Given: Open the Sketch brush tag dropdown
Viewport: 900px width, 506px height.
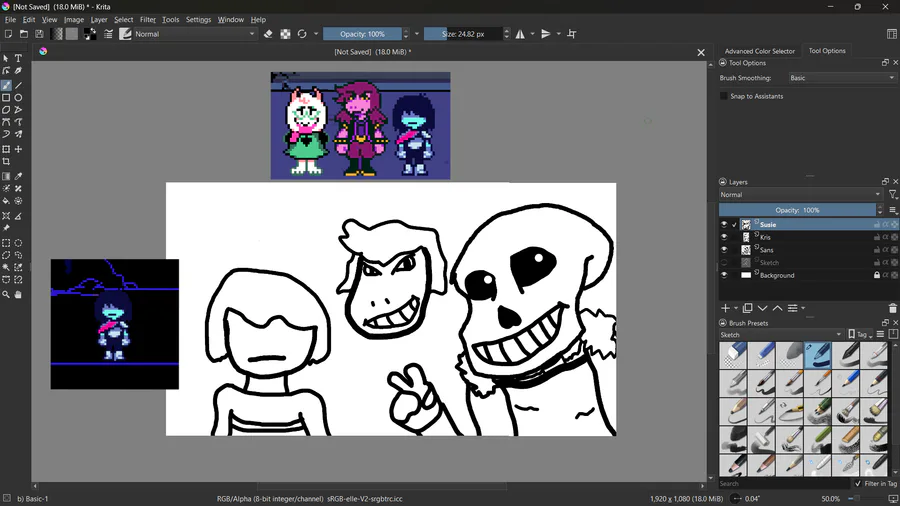Looking at the screenshot, I should 781,334.
